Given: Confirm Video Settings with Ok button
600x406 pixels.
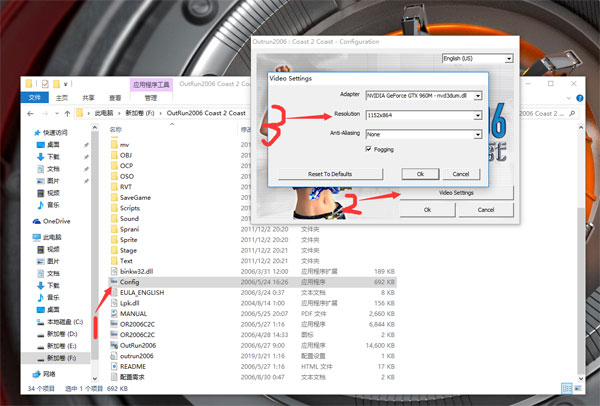Looking at the screenshot, I should point(420,174).
